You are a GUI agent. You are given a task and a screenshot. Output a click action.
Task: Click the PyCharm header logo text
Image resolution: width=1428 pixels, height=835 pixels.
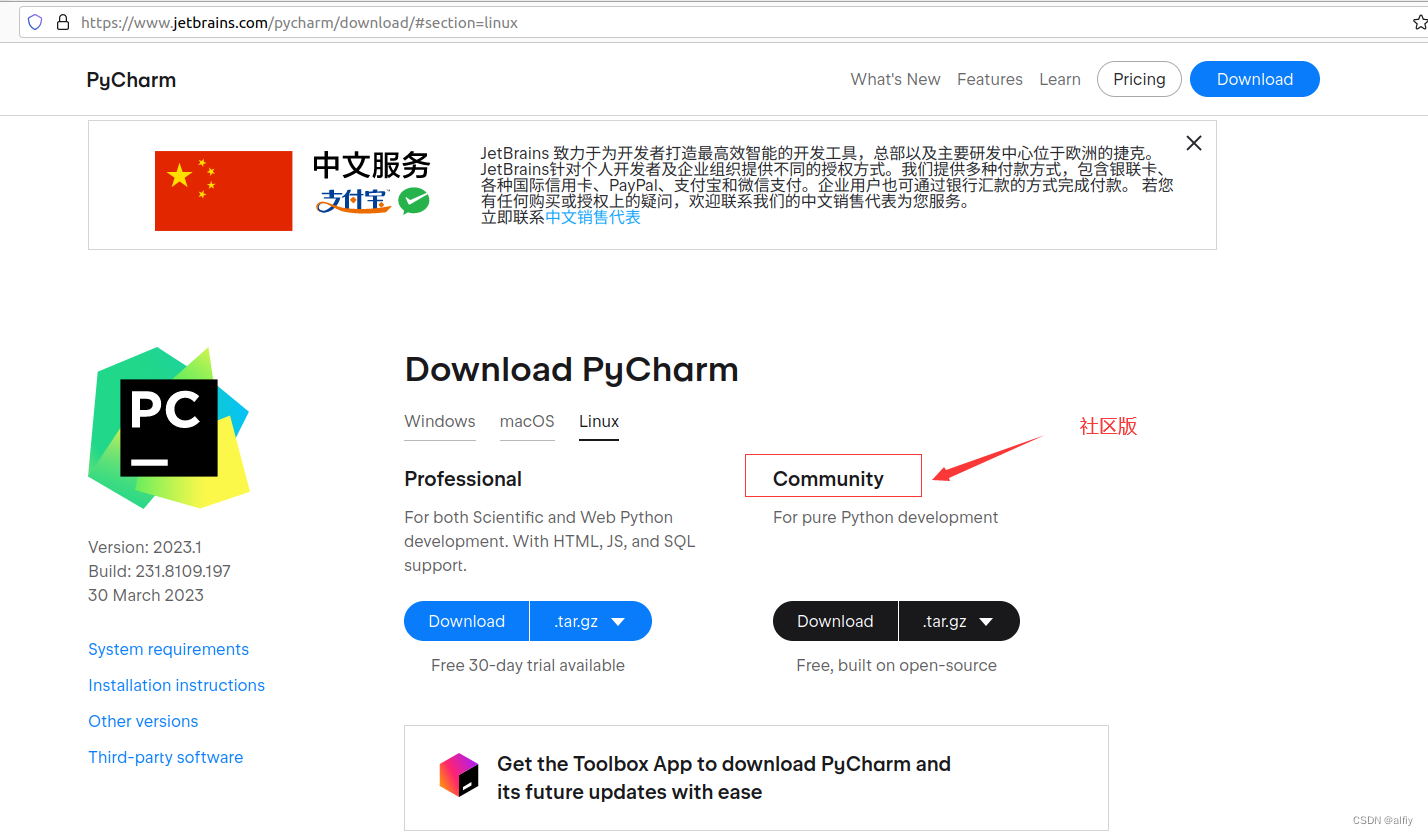[x=131, y=80]
